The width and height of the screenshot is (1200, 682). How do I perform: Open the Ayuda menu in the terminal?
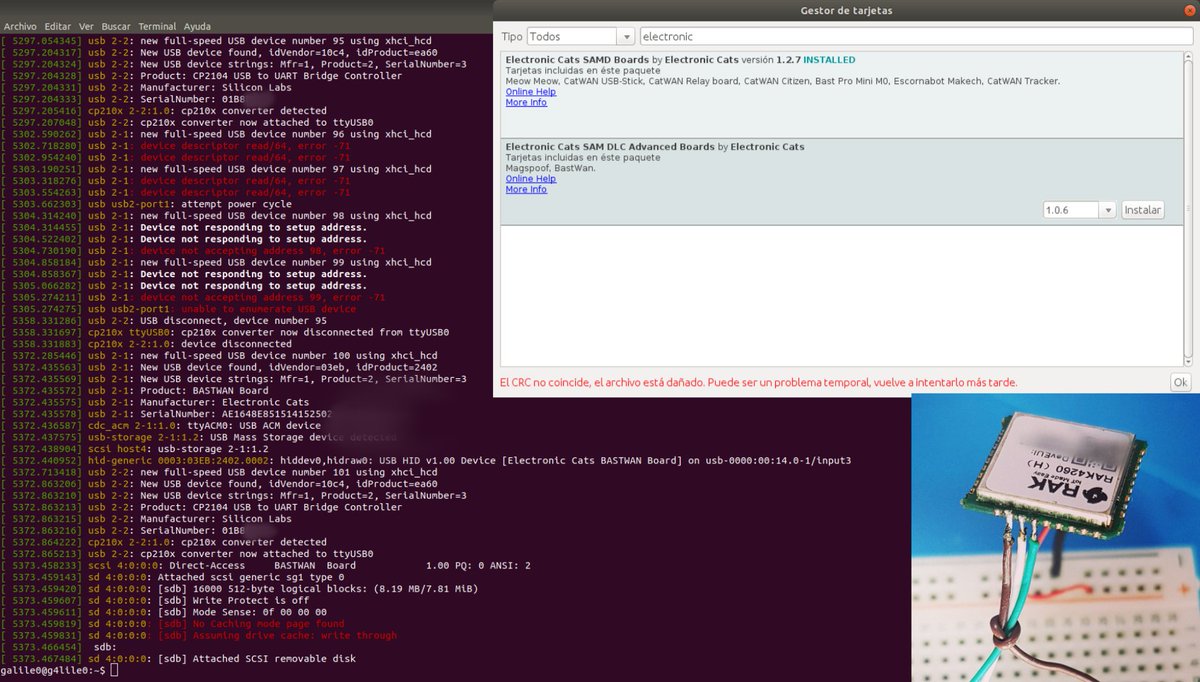(197, 26)
